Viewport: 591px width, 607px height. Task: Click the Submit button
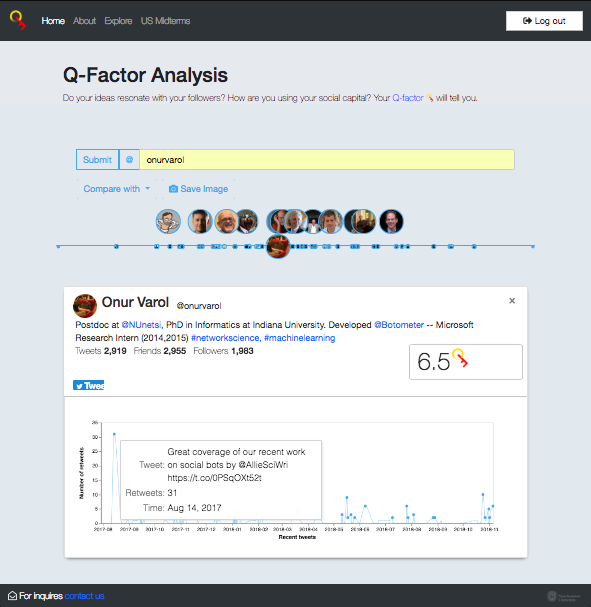click(x=97, y=159)
